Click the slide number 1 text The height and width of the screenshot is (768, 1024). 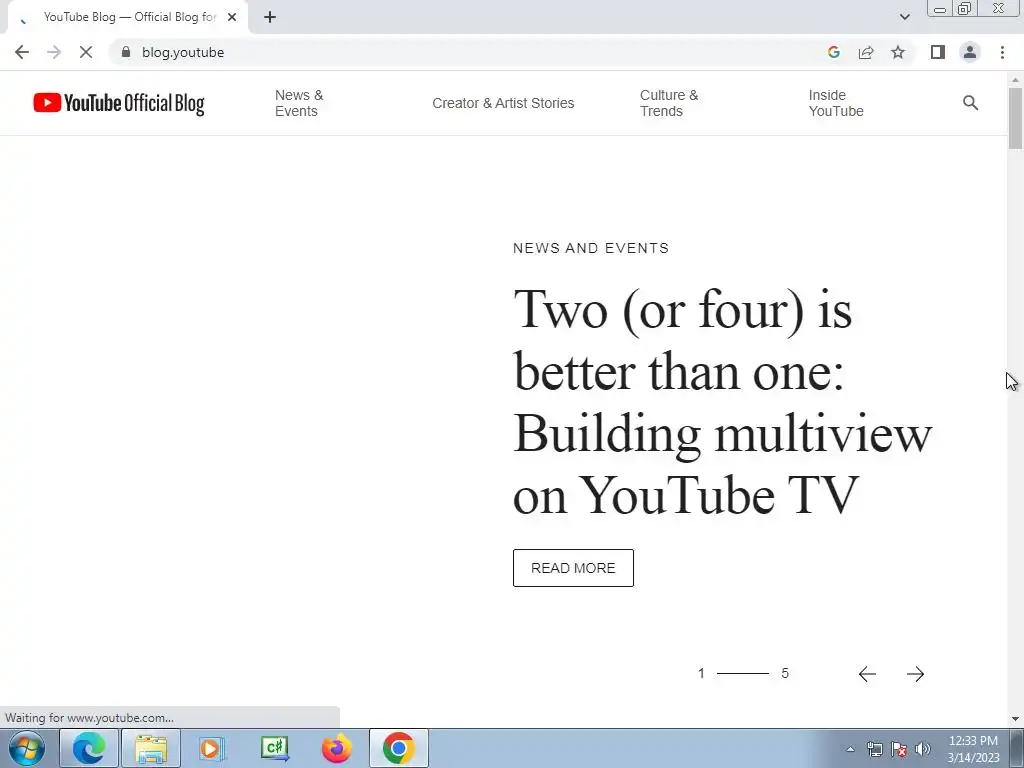click(701, 673)
